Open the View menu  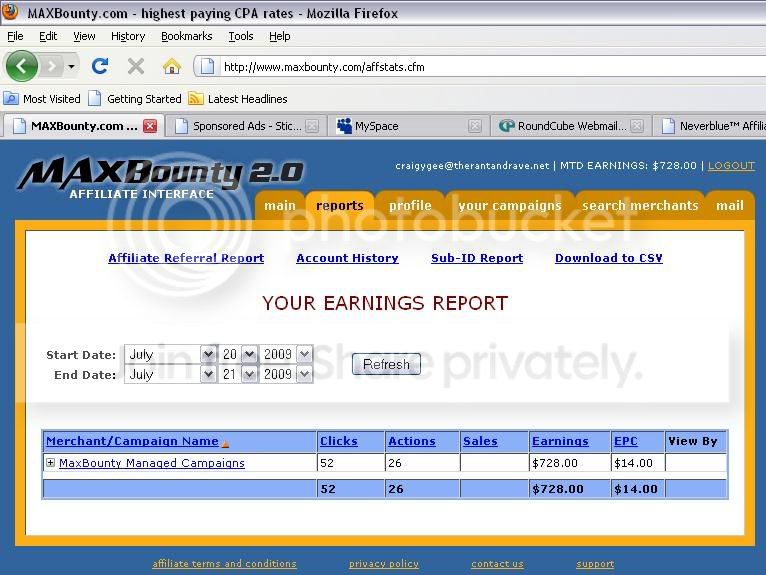84,36
